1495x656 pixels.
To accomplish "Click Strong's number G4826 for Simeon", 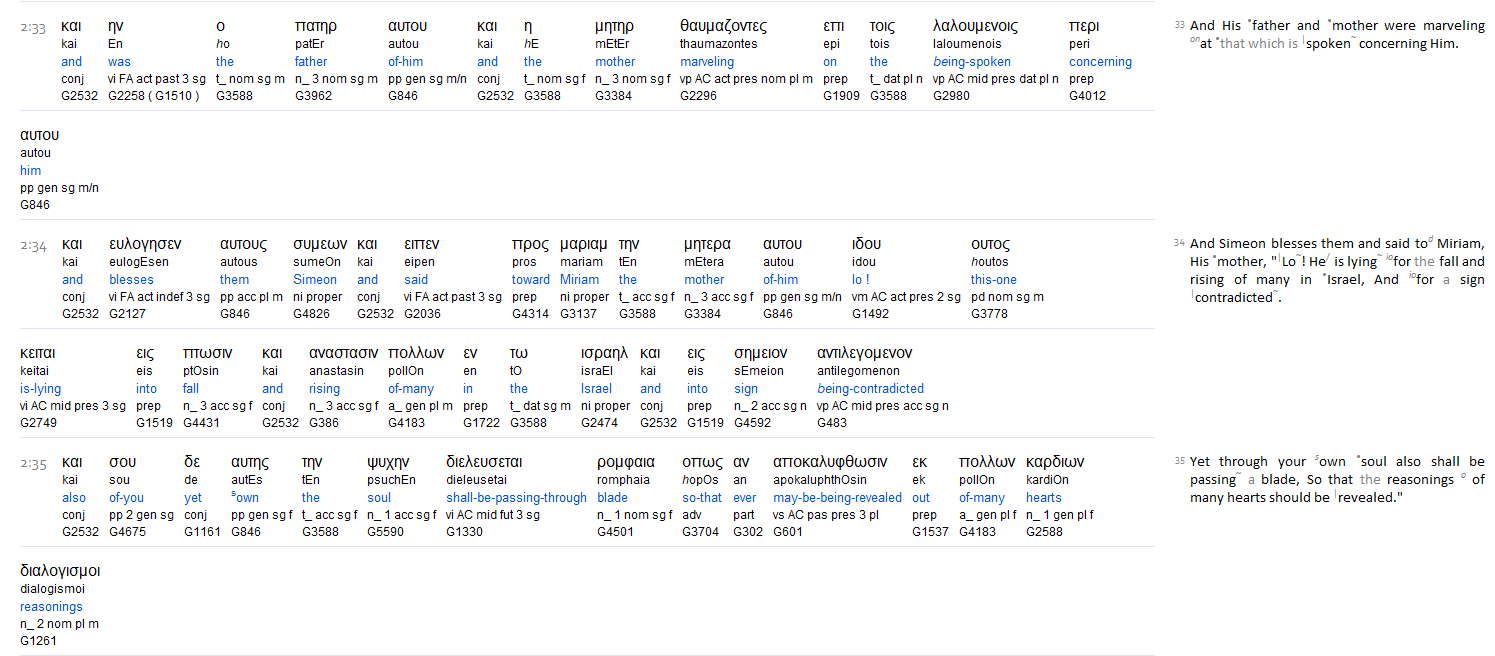I will (x=311, y=314).
